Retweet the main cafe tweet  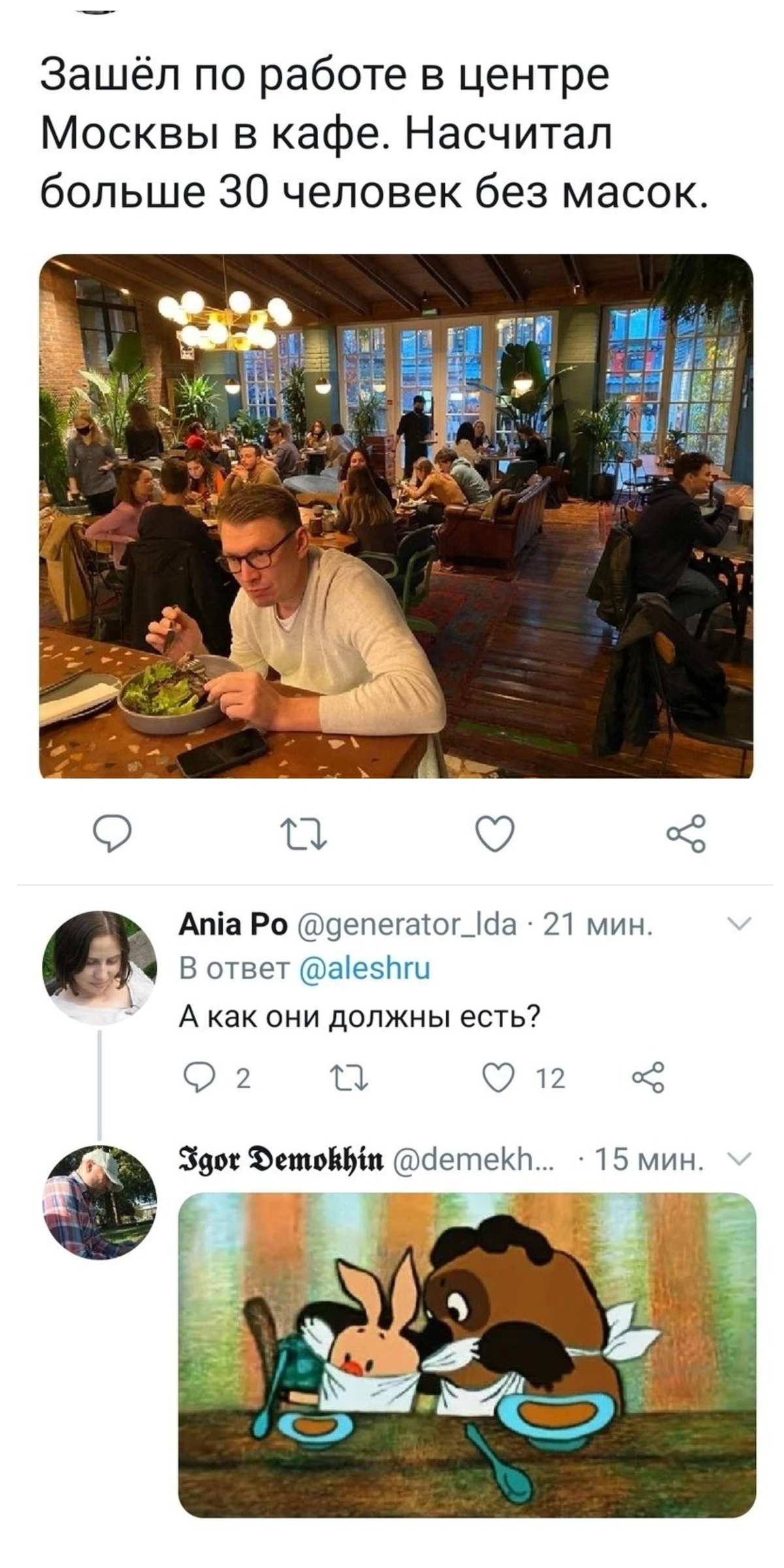coord(303,834)
